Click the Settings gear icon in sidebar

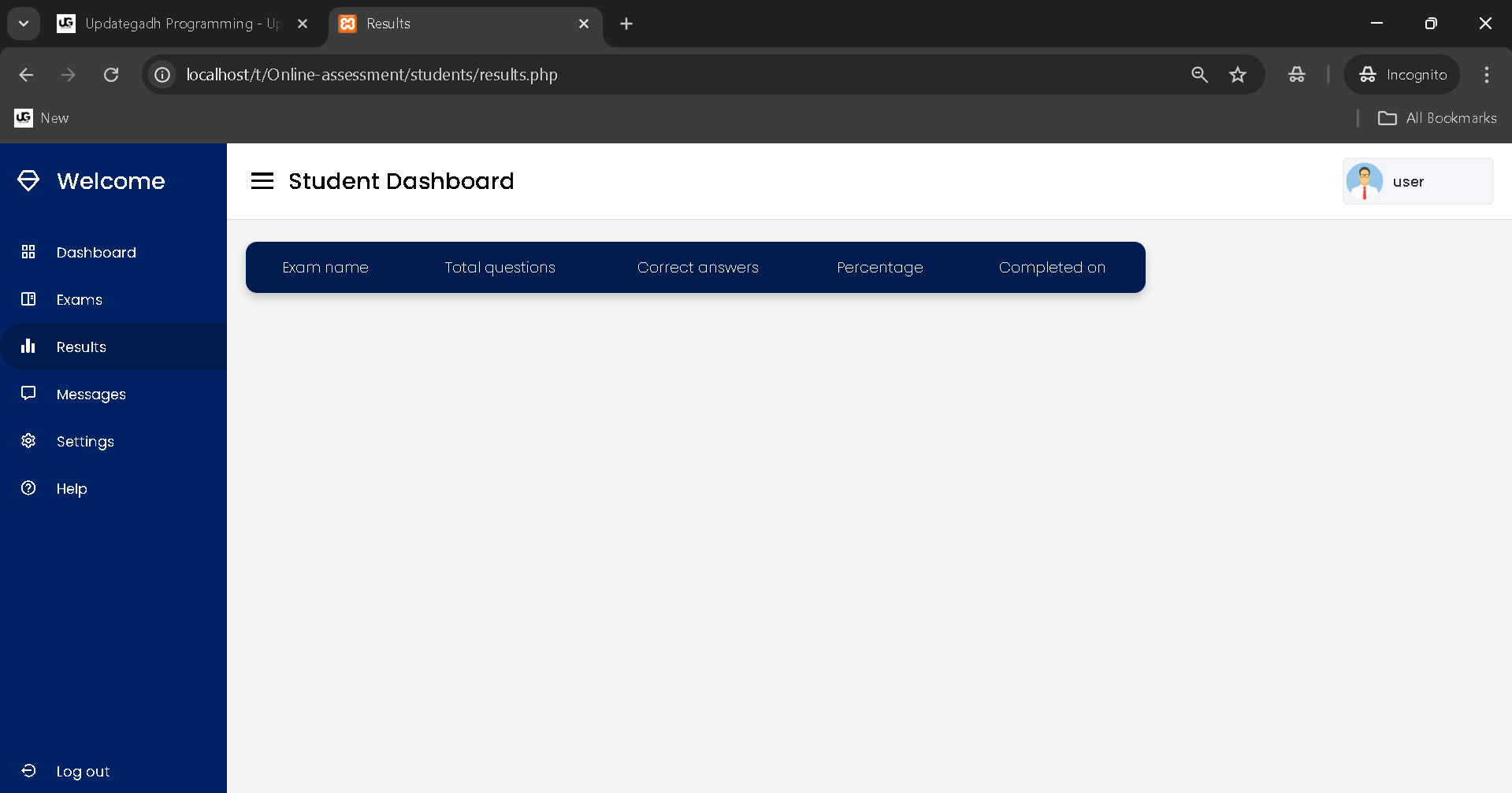click(28, 441)
